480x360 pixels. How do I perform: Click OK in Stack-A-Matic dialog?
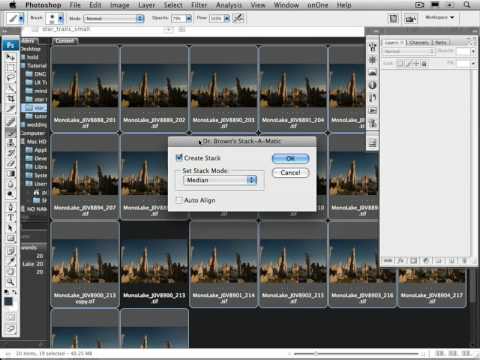(x=290, y=158)
